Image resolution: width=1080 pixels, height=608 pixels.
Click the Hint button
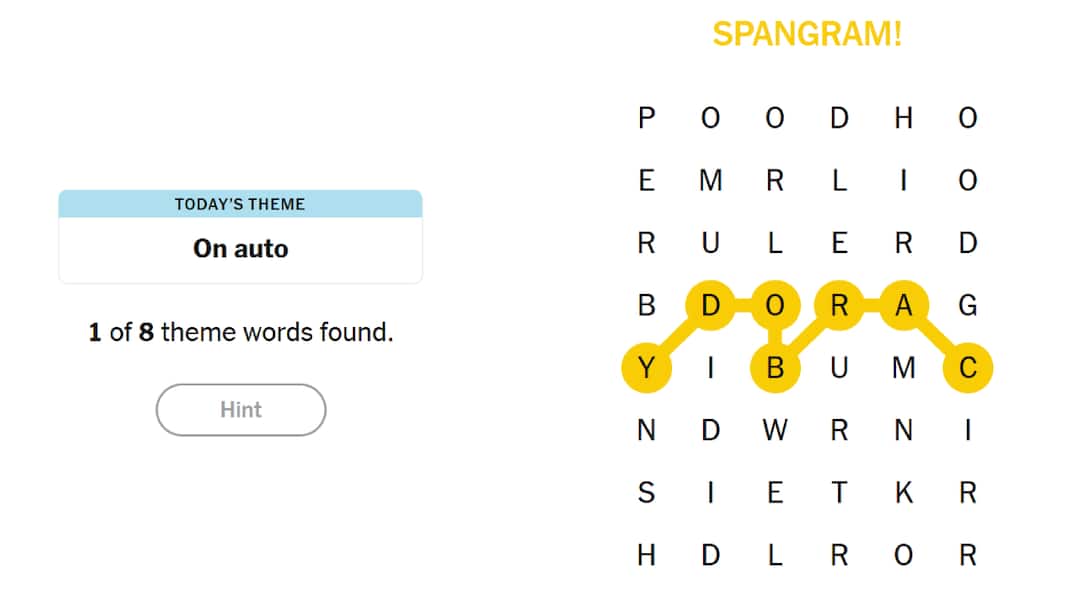coord(240,410)
